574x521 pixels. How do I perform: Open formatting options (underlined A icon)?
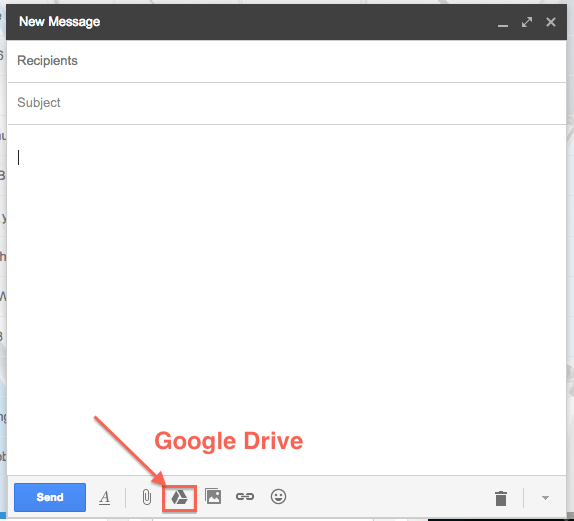click(104, 498)
